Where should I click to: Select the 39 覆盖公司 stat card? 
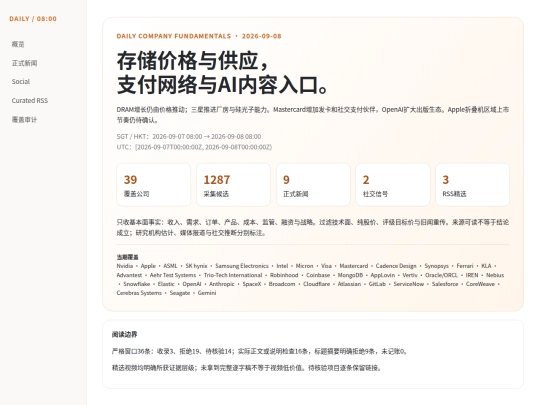(x=154, y=185)
